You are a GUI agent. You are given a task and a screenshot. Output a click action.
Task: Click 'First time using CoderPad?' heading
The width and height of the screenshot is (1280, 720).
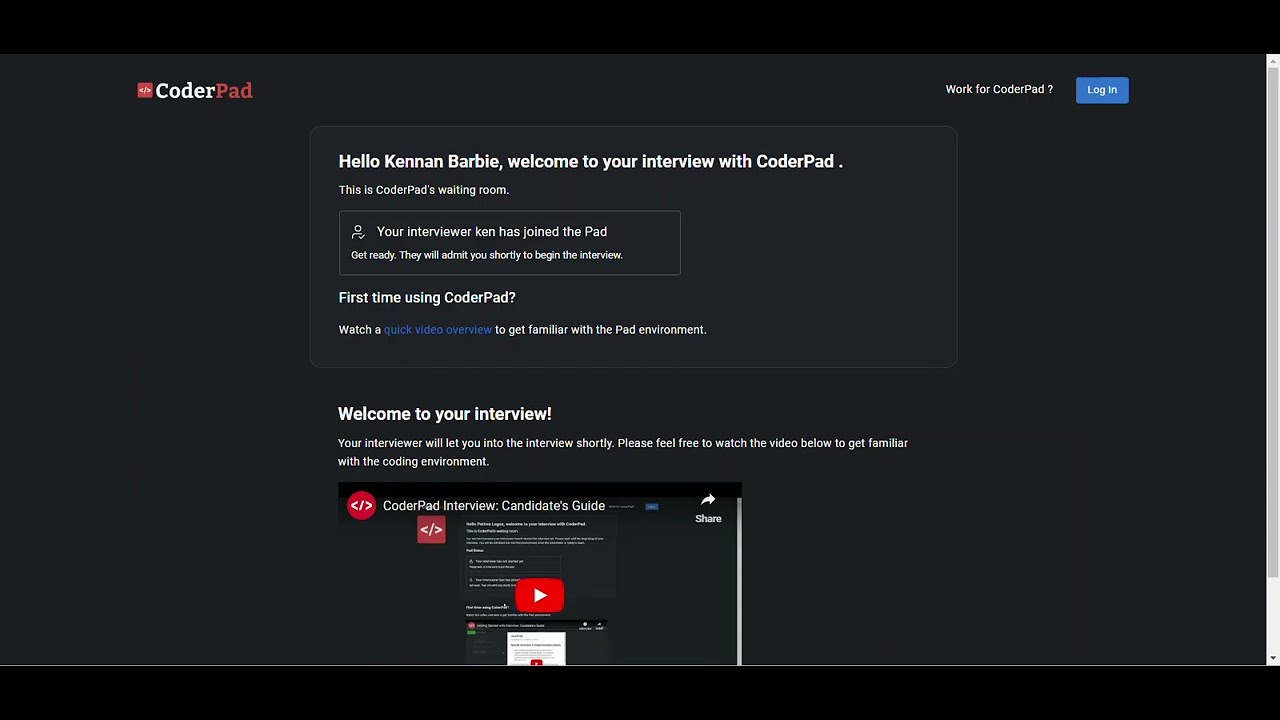(x=427, y=297)
